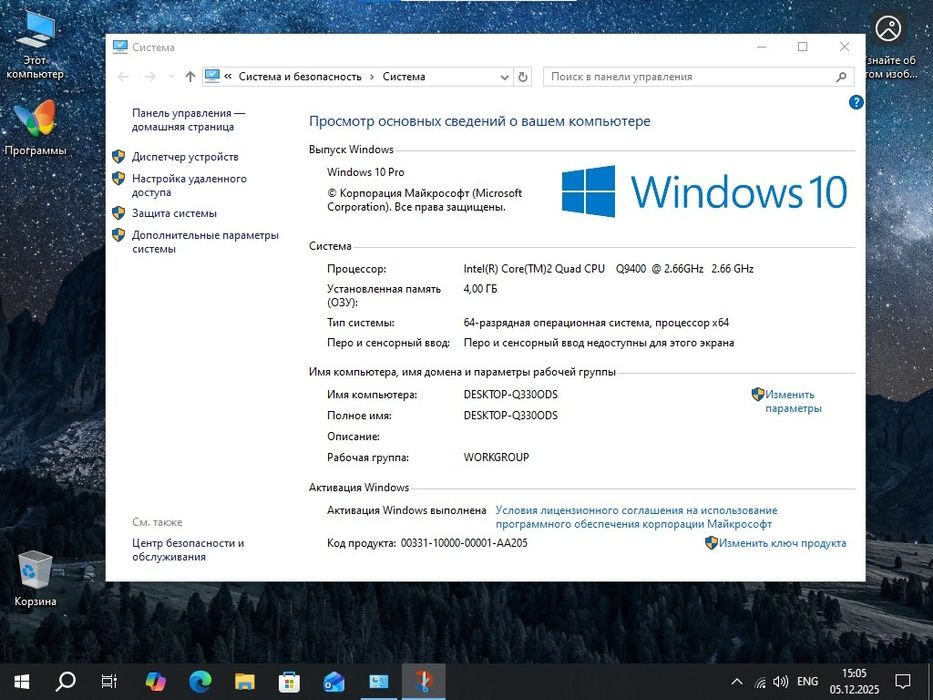Open Task View on taskbar
This screenshot has width=933, height=700.
[109, 682]
